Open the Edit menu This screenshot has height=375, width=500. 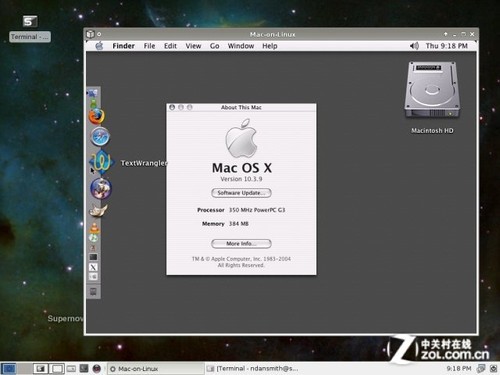[170, 46]
